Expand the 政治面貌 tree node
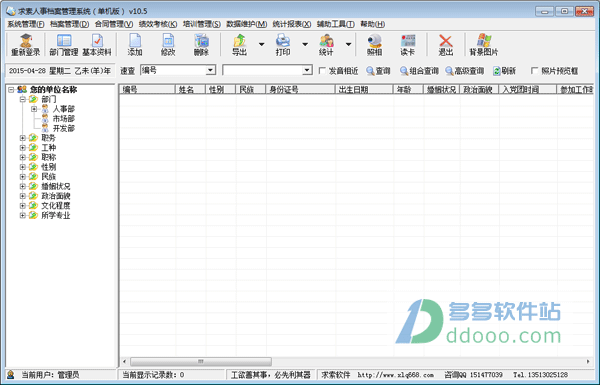600x385 pixels. pos(23,196)
